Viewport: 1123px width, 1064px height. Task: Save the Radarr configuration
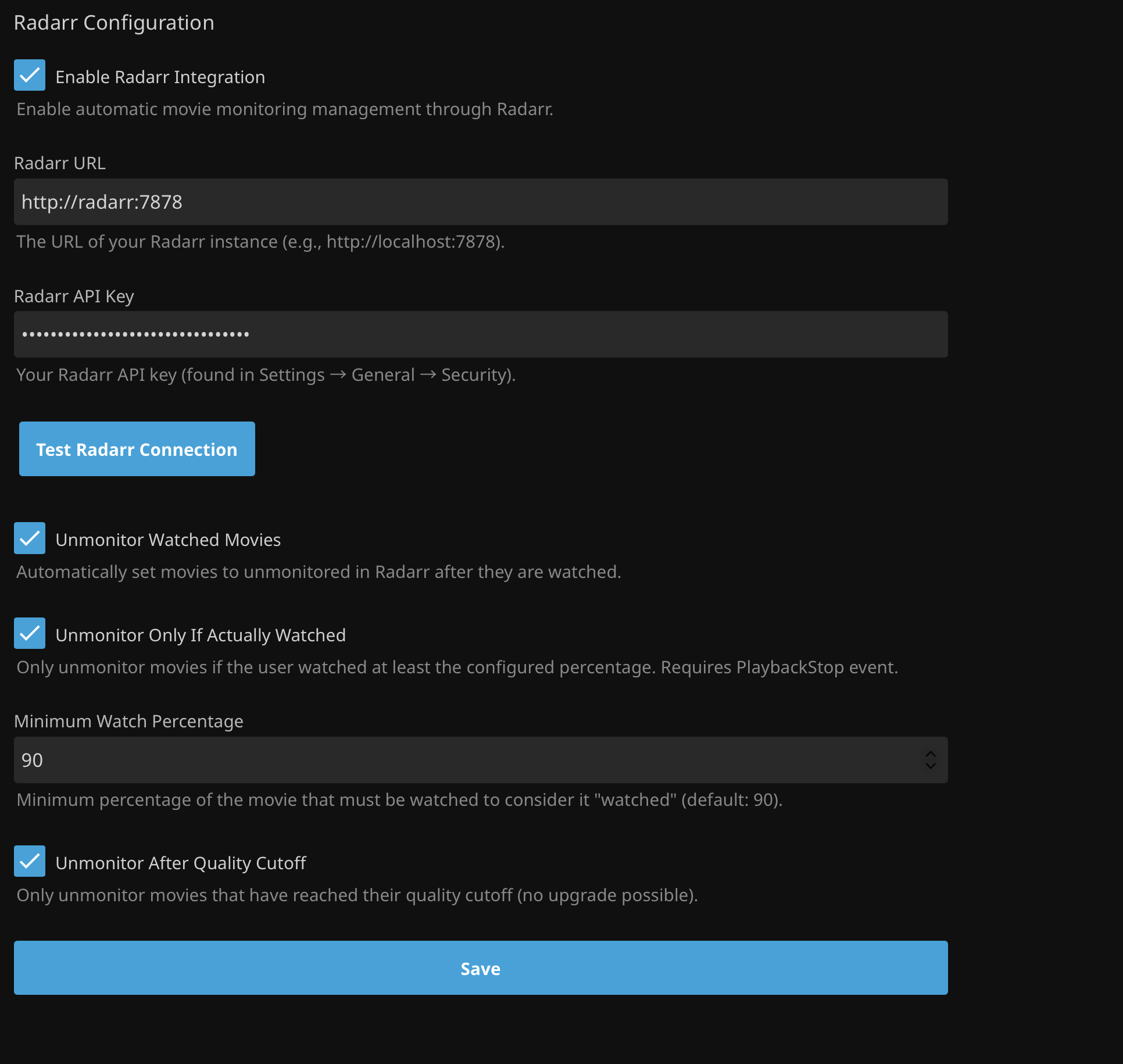pos(480,967)
